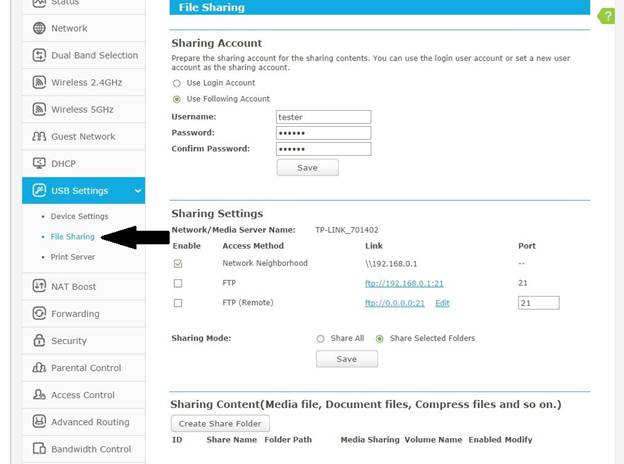Click the Username input field
The image size is (624, 464).
pyautogui.click(x=324, y=117)
